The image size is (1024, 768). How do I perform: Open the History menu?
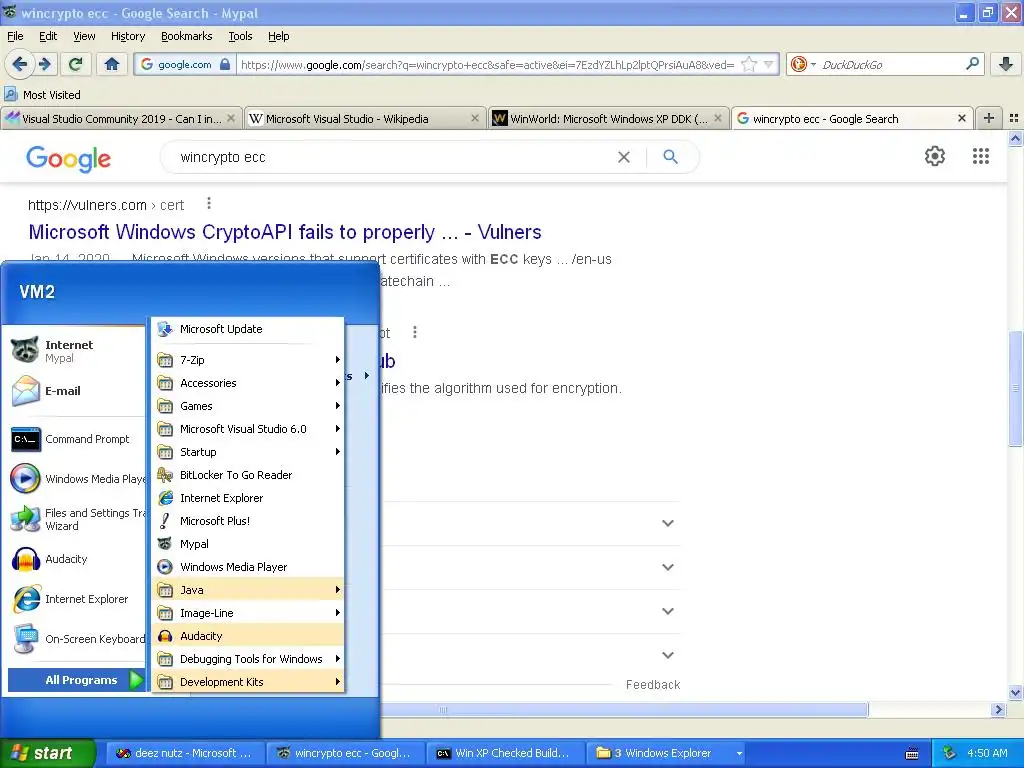coord(127,36)
